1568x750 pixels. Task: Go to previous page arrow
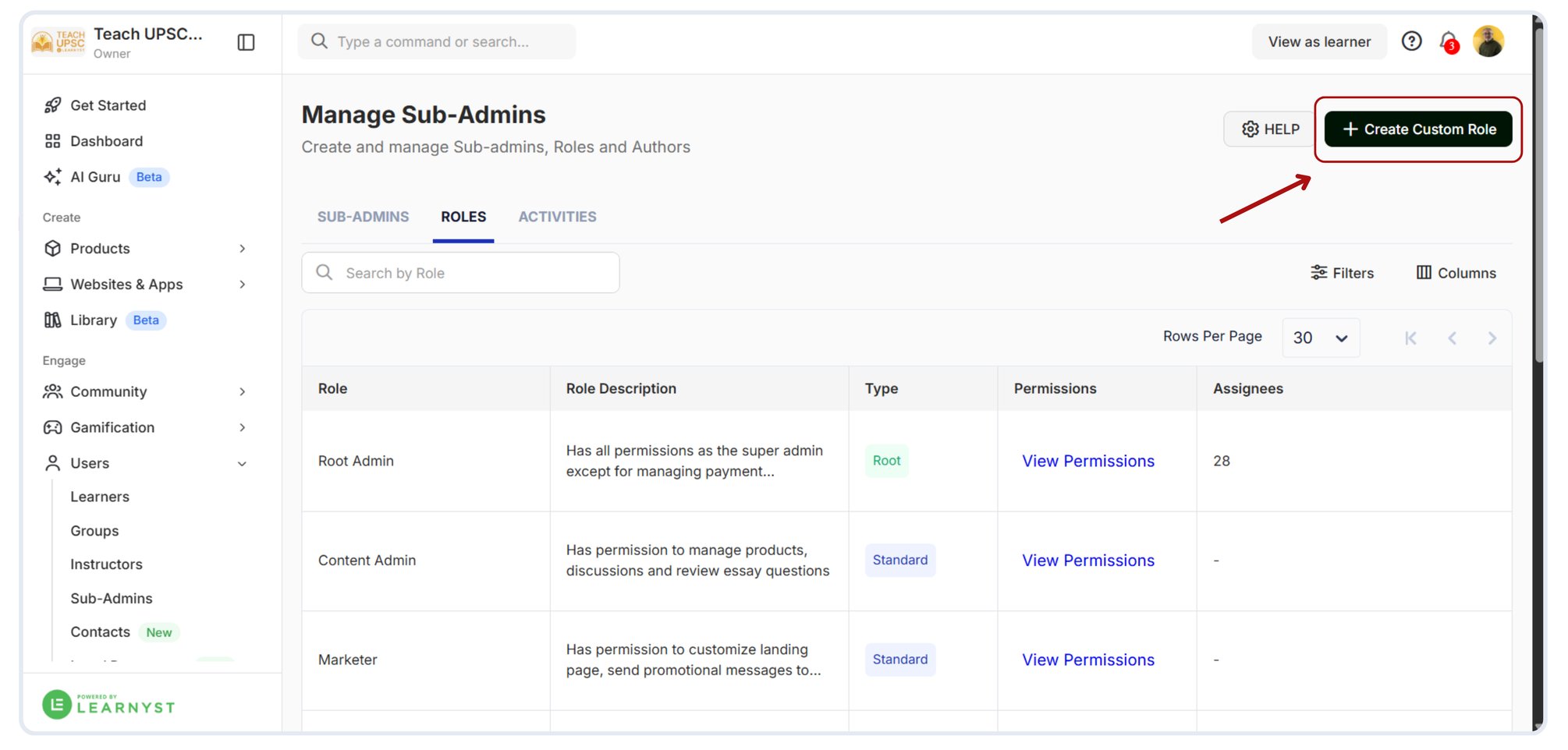click(x=1452, y=338)
